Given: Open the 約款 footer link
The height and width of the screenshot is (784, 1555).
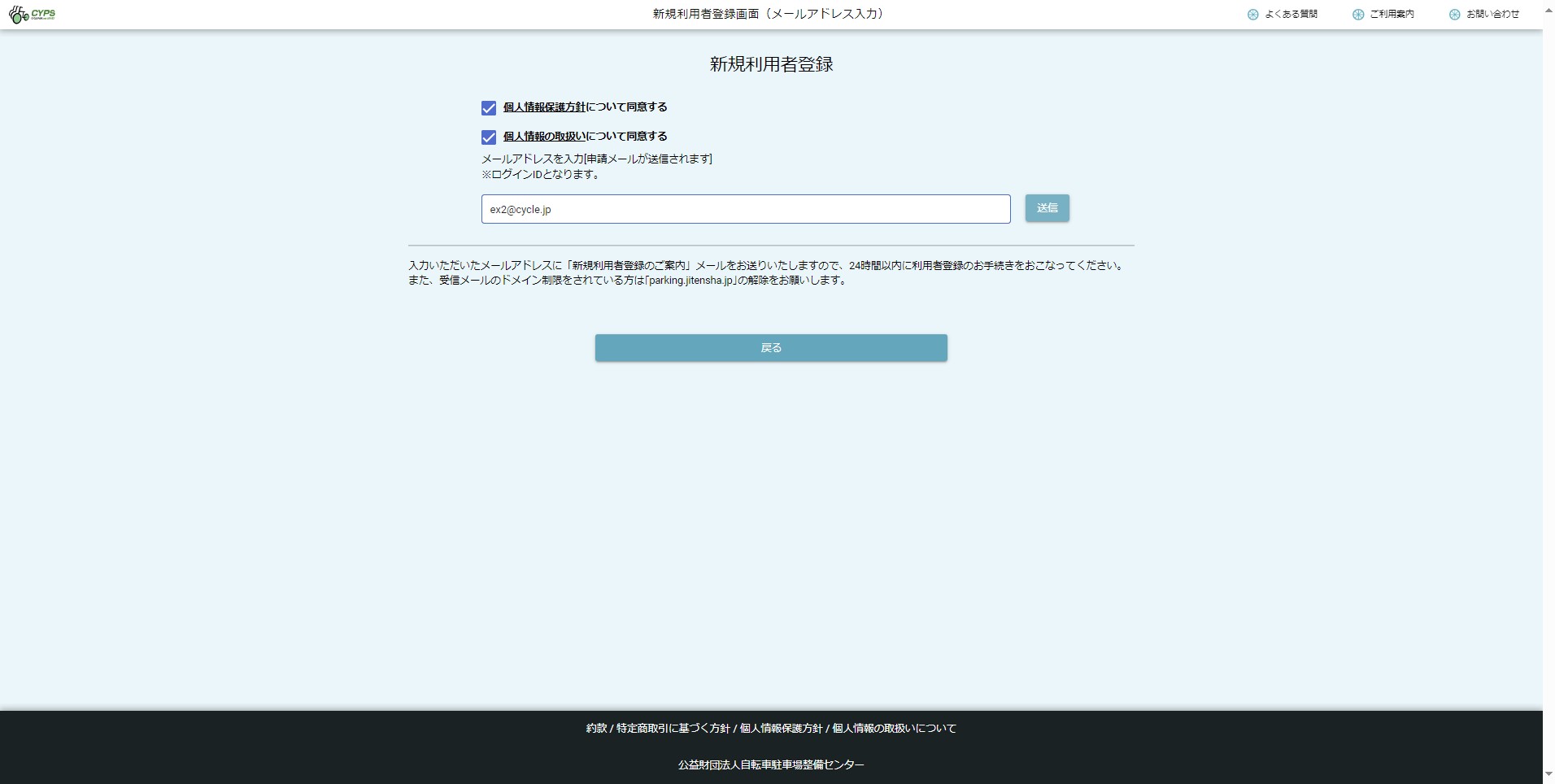Looking at the screenshot, I should 596,729.
